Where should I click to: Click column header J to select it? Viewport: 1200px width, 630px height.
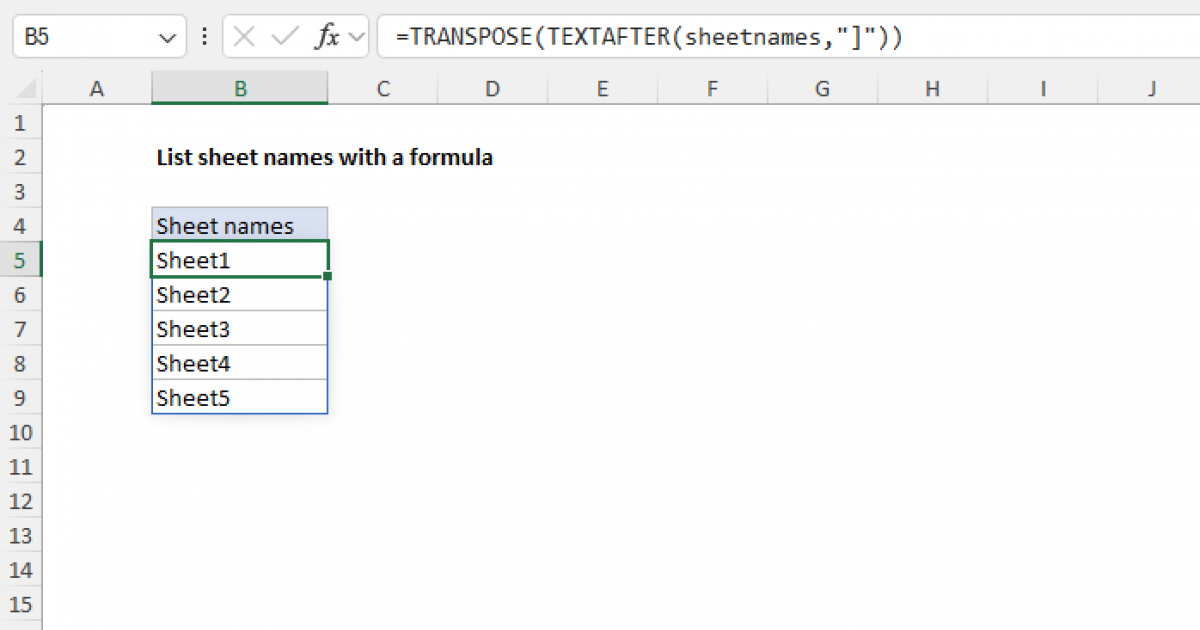pos(1152,88)
